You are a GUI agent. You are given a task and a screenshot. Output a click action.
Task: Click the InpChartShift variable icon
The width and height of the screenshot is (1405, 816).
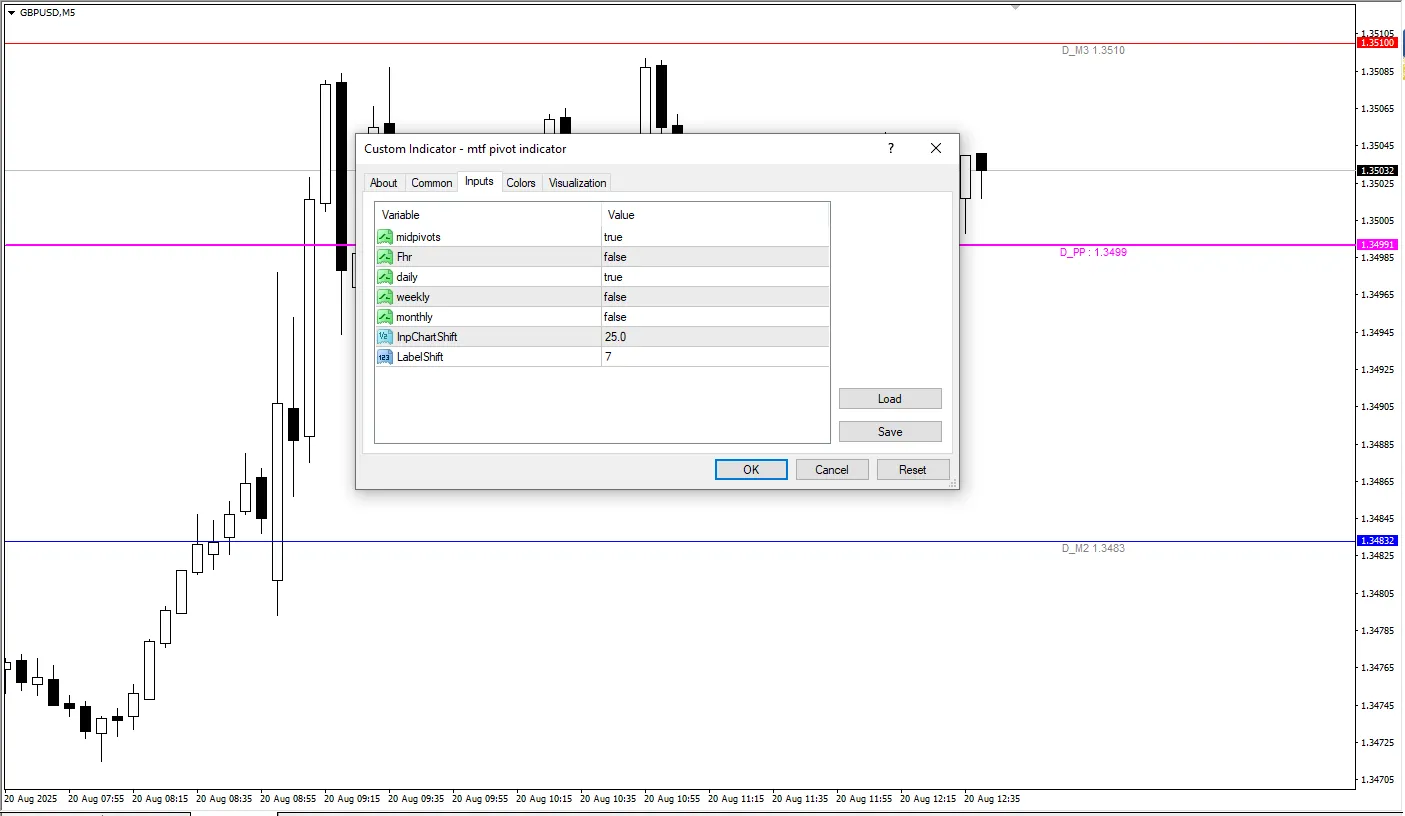385,337
